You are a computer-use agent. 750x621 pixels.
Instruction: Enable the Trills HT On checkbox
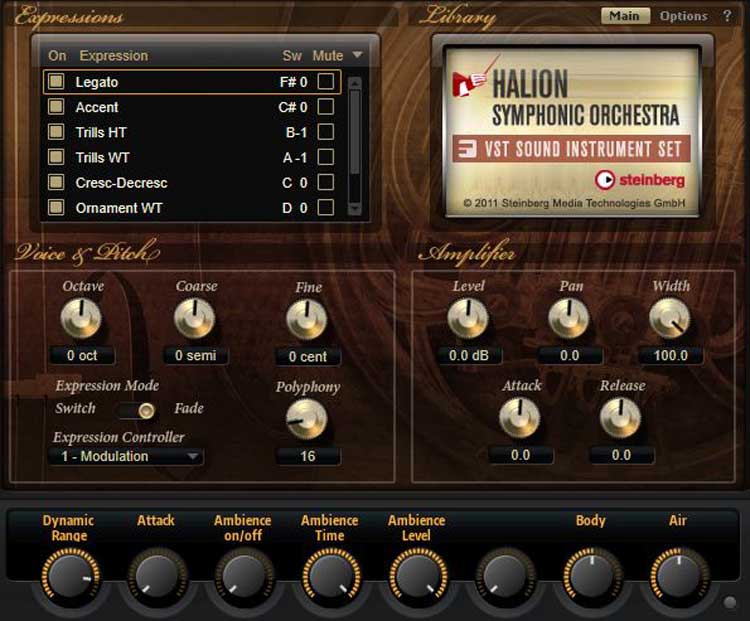click(56, 132)
